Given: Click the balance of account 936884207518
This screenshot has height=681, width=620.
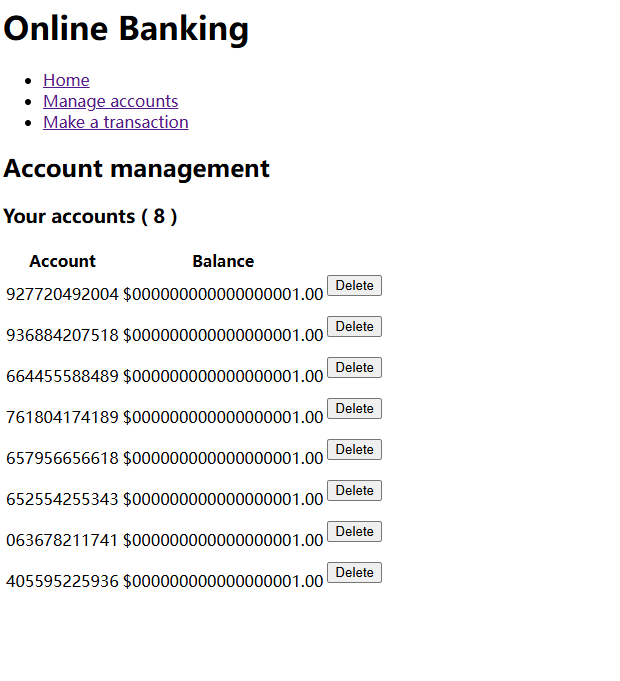Looking at the screenshot, I should click(223, 335).
